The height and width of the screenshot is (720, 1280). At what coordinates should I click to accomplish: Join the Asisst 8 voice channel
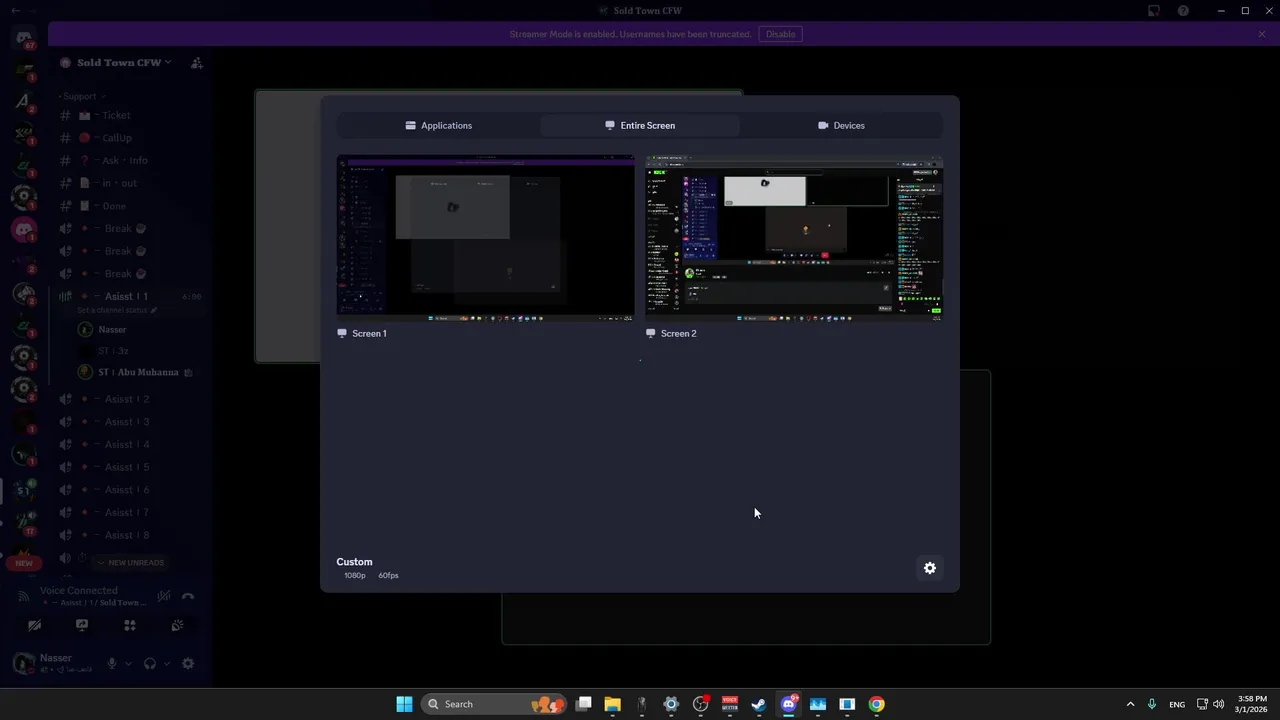[130, 535]
